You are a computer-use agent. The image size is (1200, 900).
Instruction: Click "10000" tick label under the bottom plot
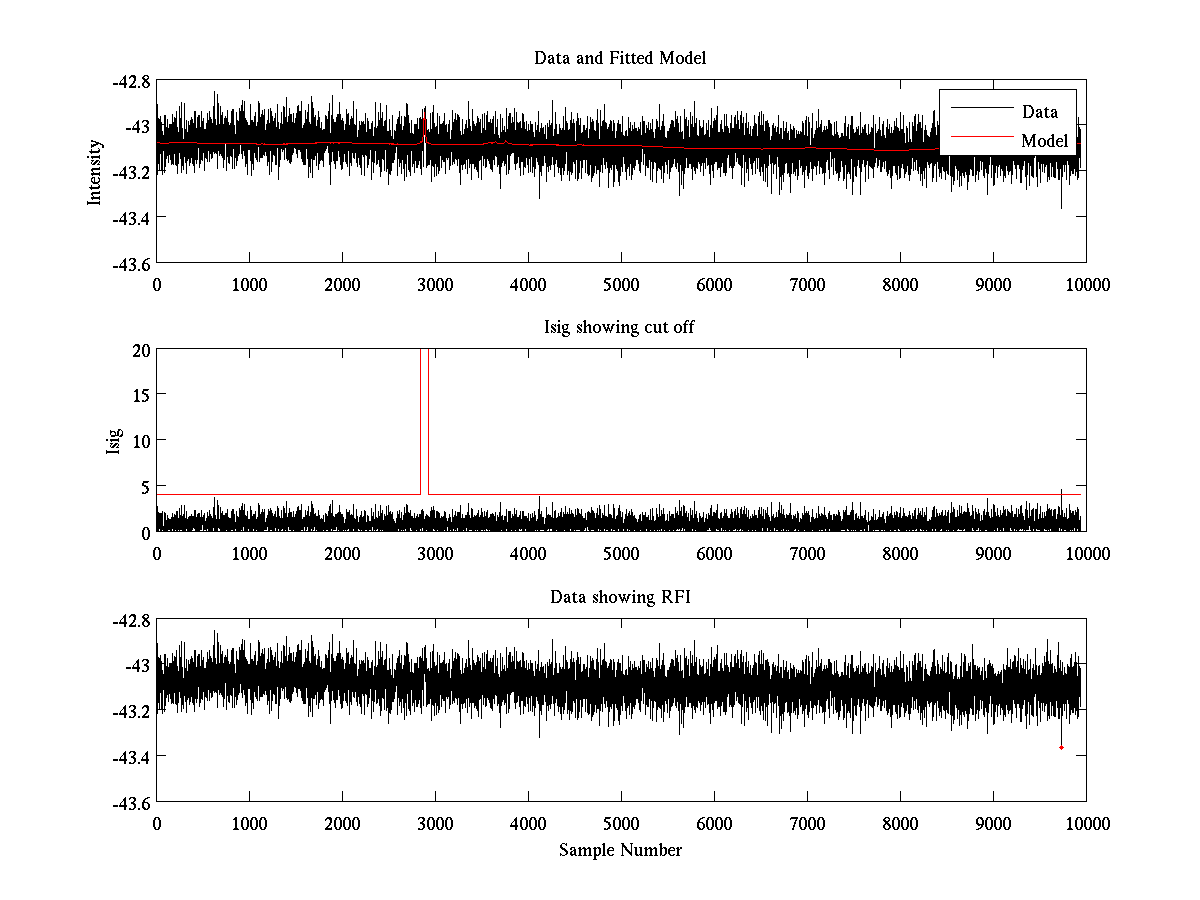pyautogui.click(x=1086, y=823)
